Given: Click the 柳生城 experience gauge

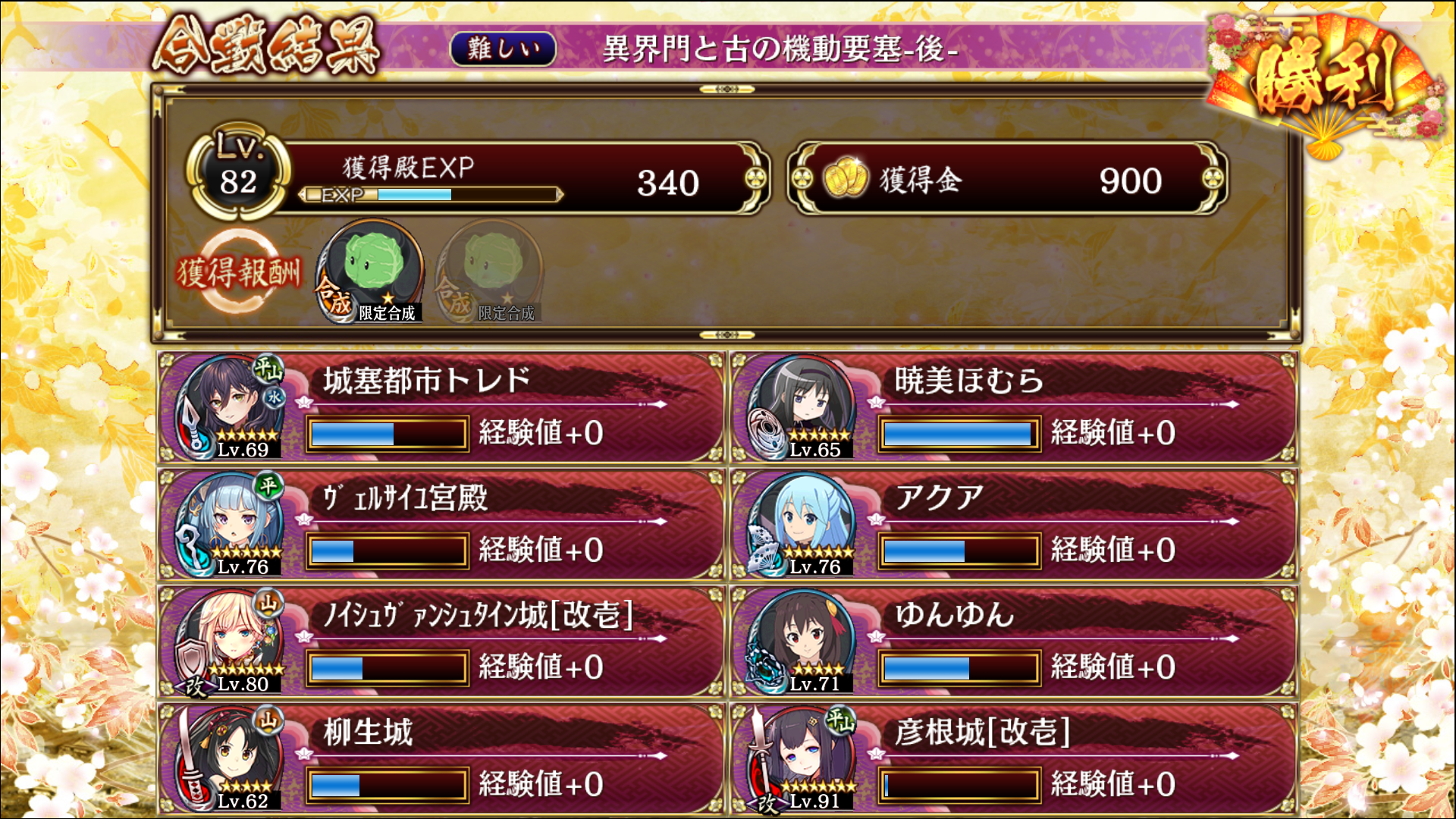Looking at the screenshot, I should pyautogui.click(x=387, y=786).
